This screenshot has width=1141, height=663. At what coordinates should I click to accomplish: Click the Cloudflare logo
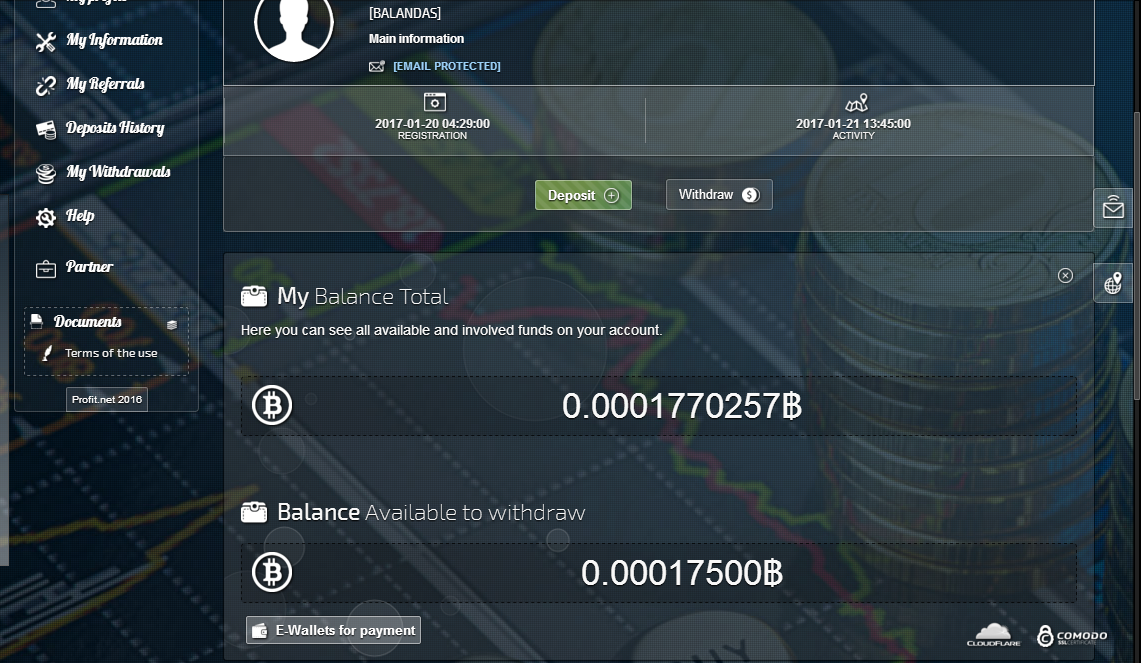point(992,634)
